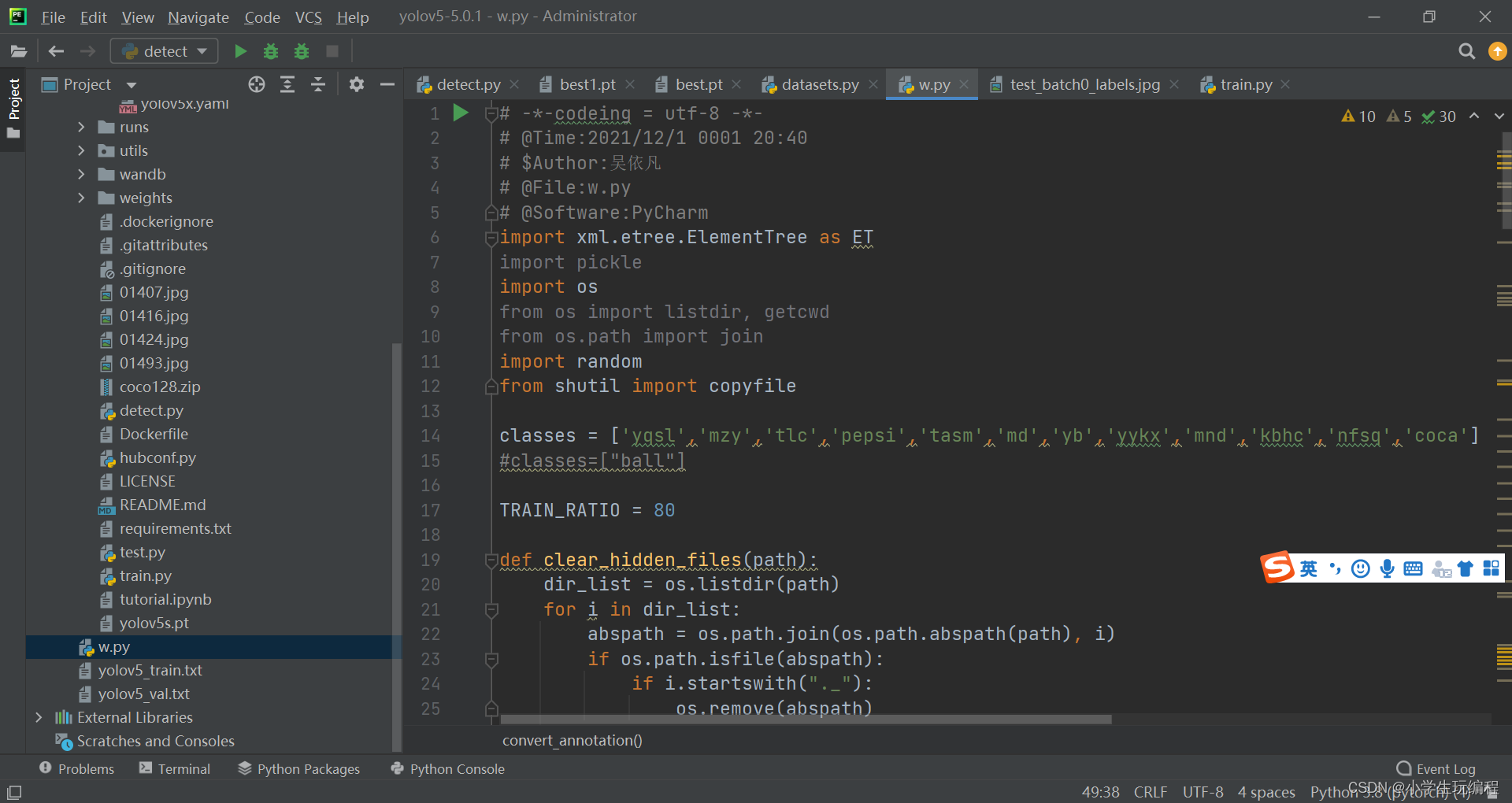This screenshot has height=803, width=1512.
Task: Switch to the train.py editor tab
Action: (1245, 84)
